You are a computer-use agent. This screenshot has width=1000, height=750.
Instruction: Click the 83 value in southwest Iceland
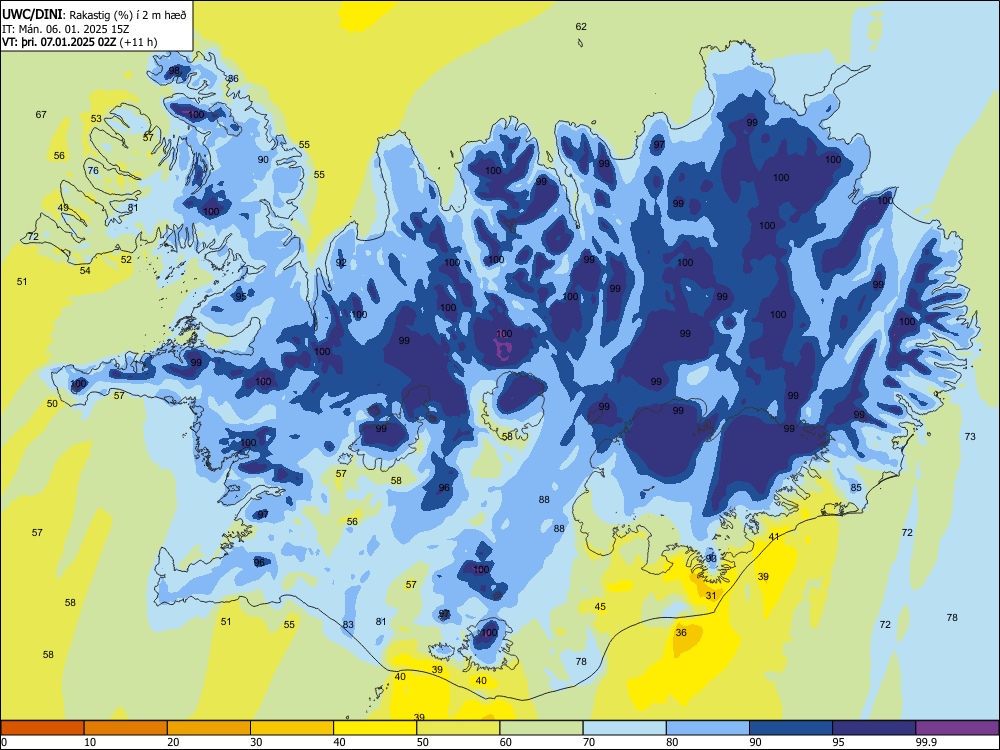tap(348, 624)
